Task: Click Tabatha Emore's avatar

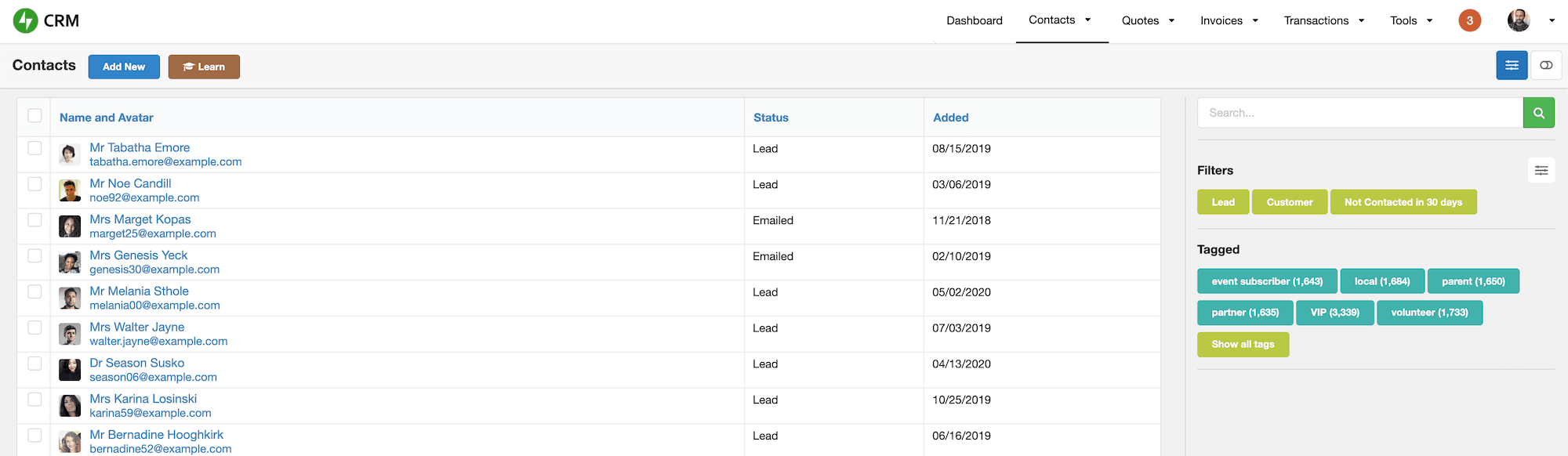Action: tap(70, 154)
